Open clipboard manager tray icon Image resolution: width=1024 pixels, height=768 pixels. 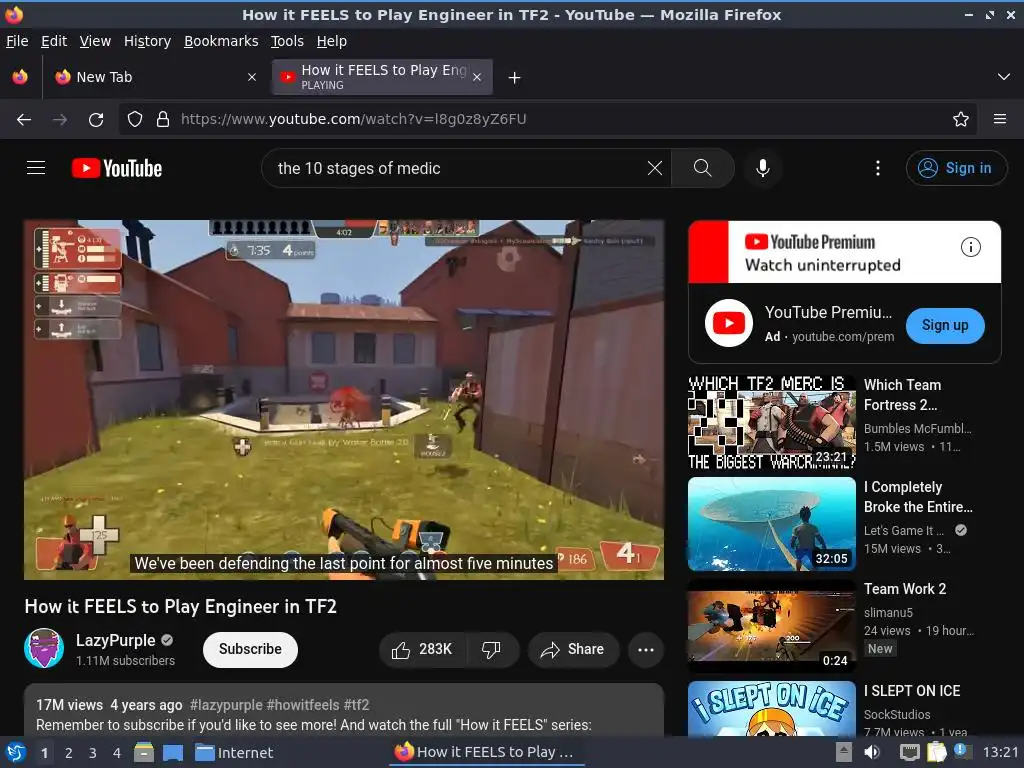pyautogui.click(x=936, y=752)
